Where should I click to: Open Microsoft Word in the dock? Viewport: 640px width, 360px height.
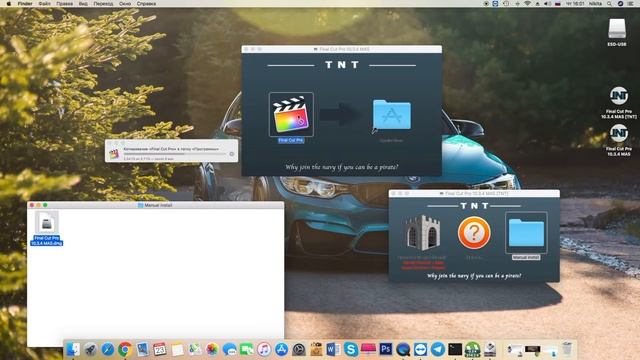coord(333,349)
